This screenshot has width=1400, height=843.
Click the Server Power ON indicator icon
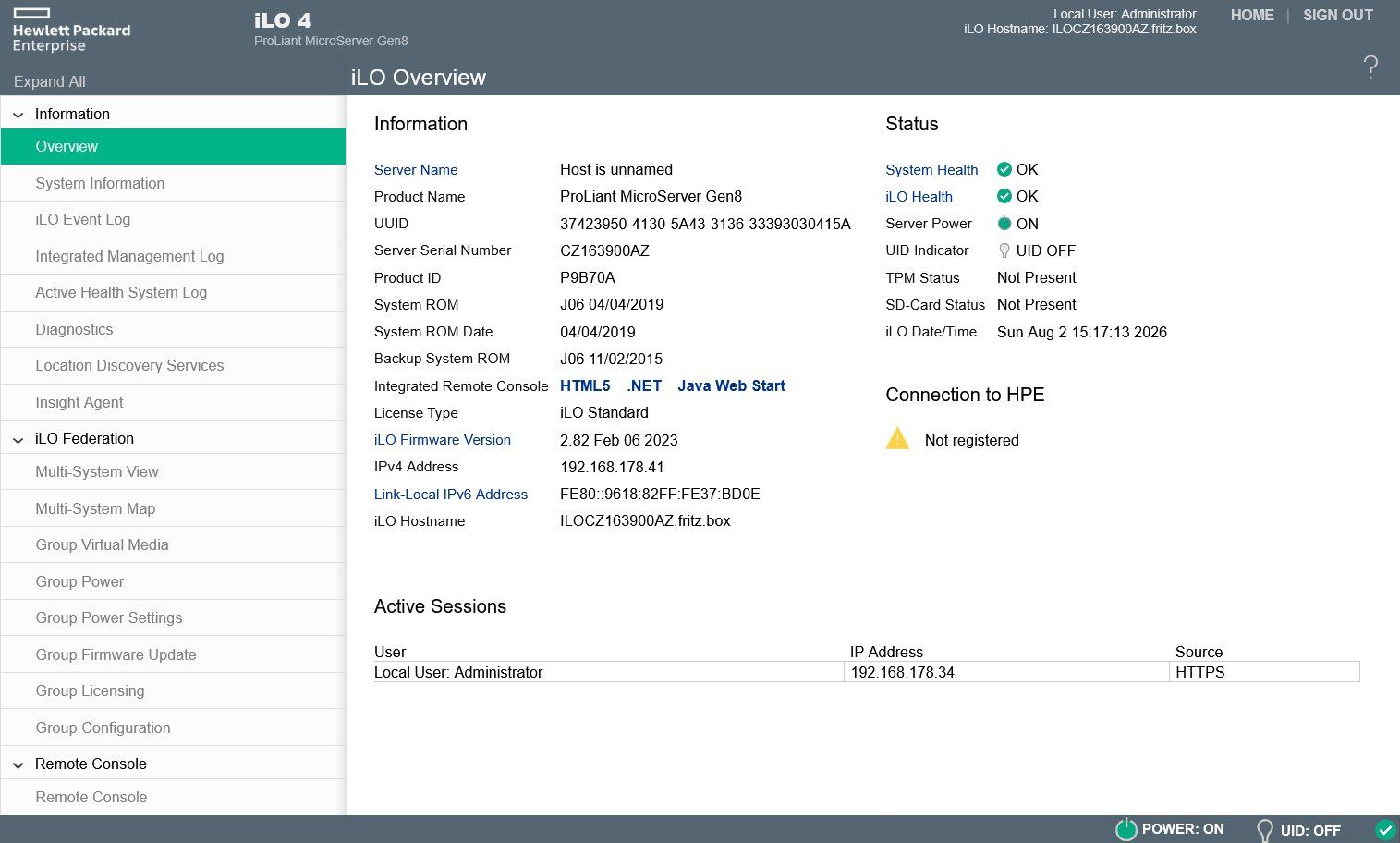pyautogui.click(x=1004, y=223)
